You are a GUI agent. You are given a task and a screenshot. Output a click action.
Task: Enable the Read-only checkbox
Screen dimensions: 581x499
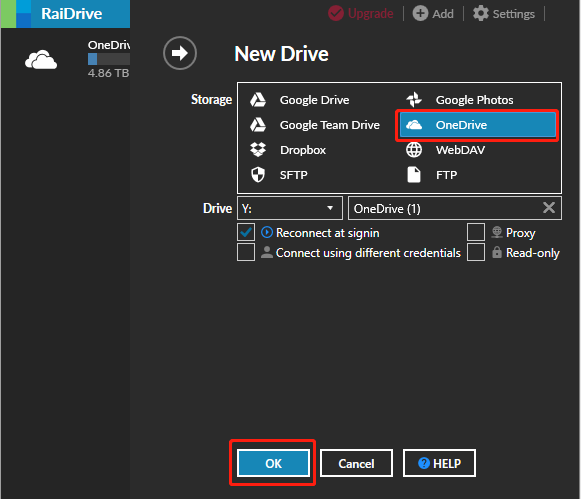pyautogui.click(x=476, y=252)
